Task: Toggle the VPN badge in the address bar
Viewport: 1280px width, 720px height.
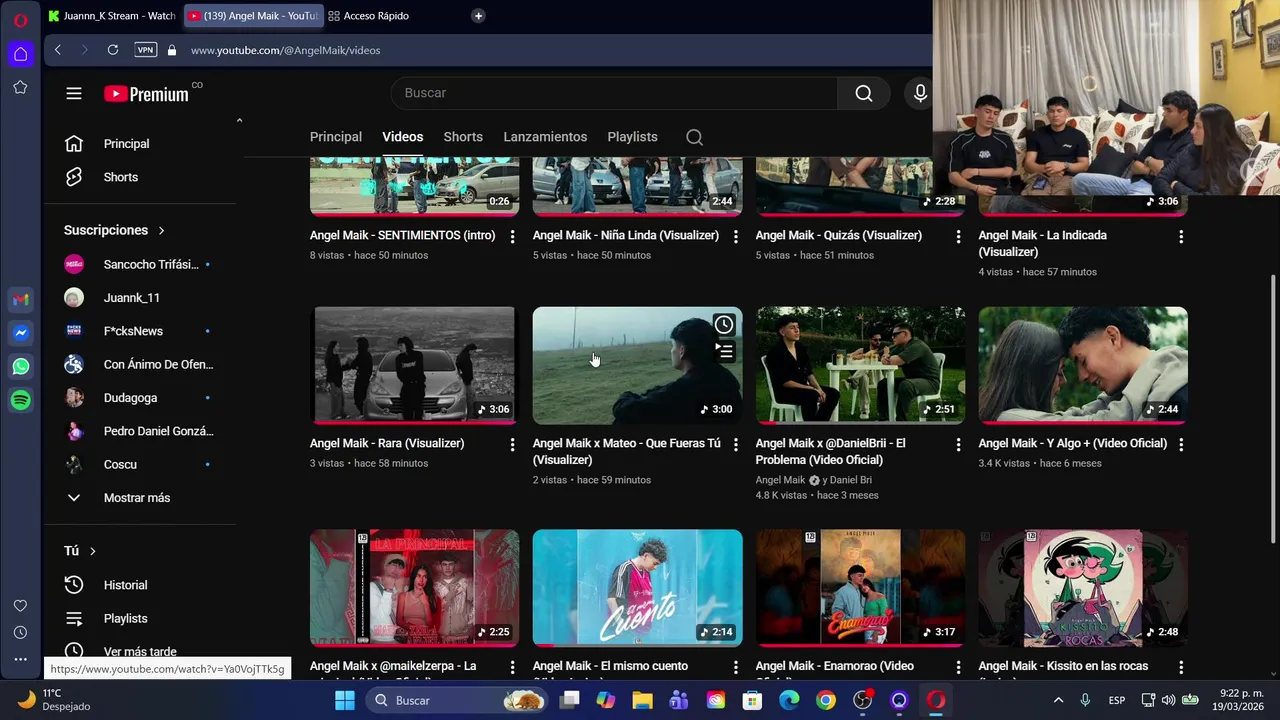Action: (146, 50)
